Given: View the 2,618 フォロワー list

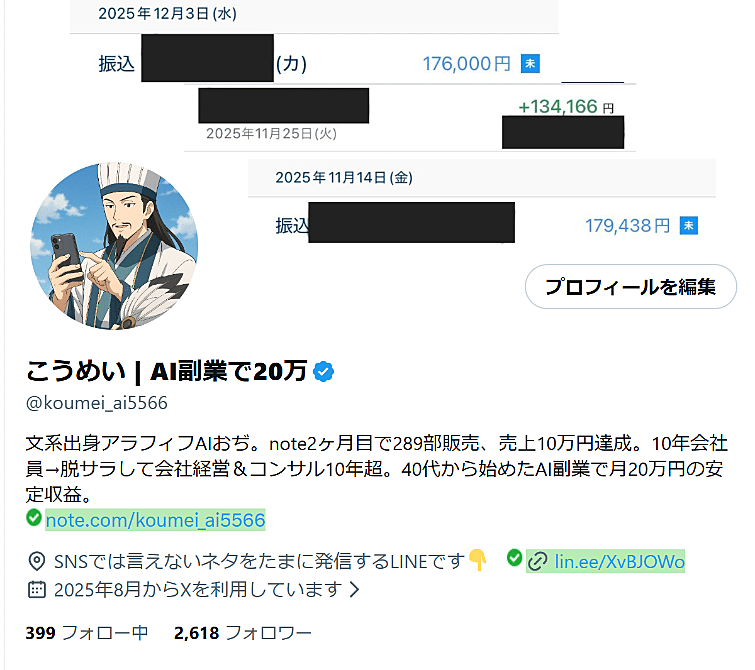Looking at the screenshot, I should coord(243,633).
